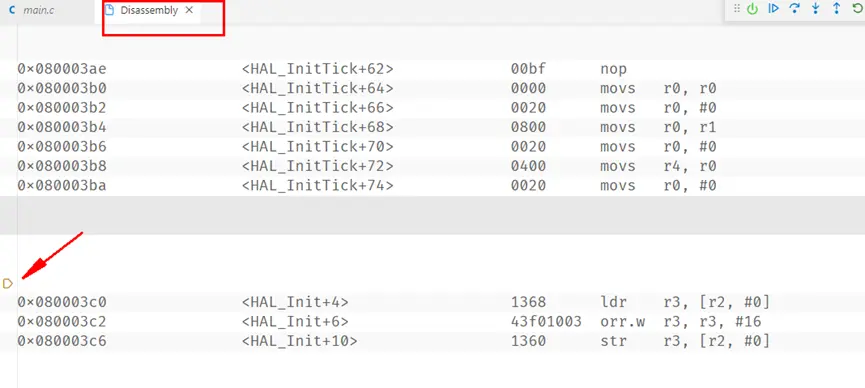Step out with the up-arrow debug icon

click(x=836, y=8)
